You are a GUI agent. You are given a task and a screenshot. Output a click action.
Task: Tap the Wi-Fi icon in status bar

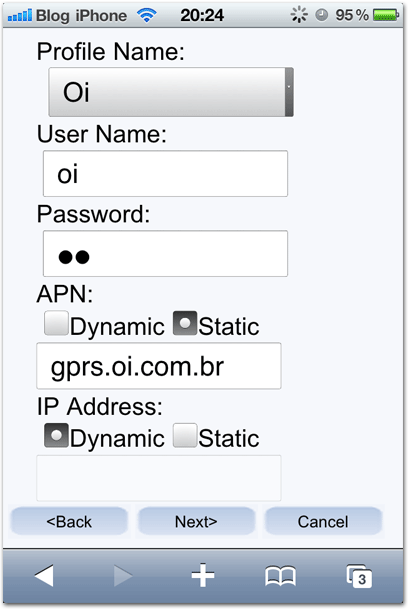147,15
